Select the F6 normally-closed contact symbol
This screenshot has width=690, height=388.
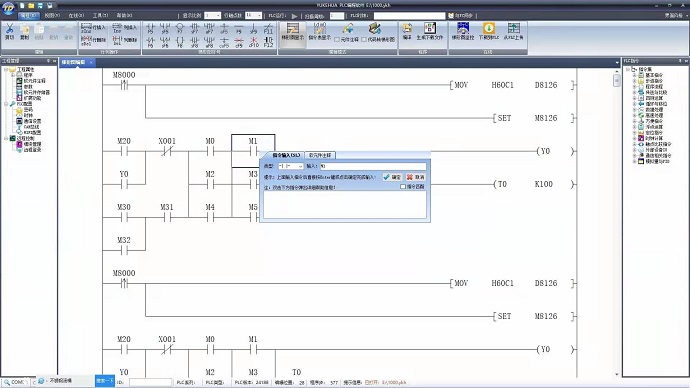tap(150, 42)
